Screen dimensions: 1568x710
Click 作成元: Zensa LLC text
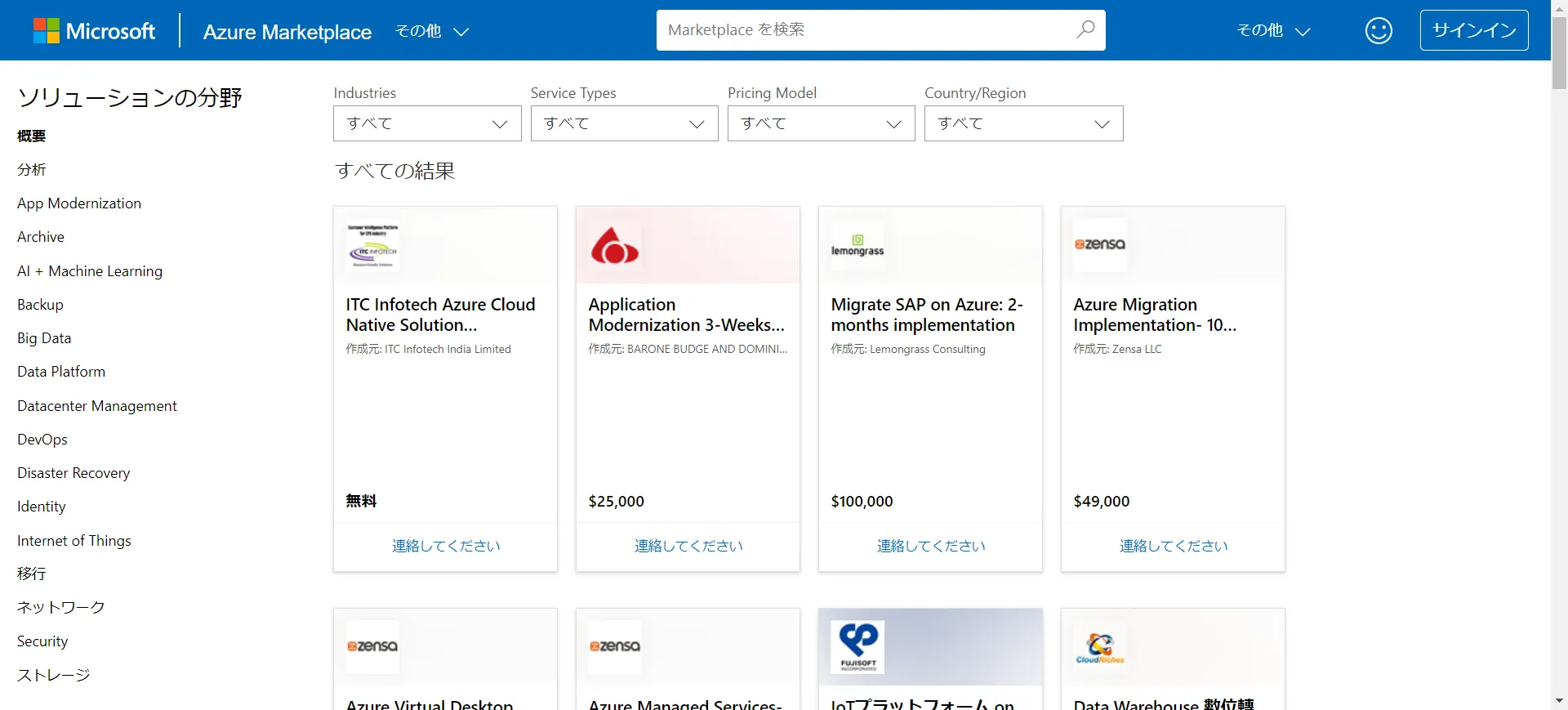click(1117, 349)
